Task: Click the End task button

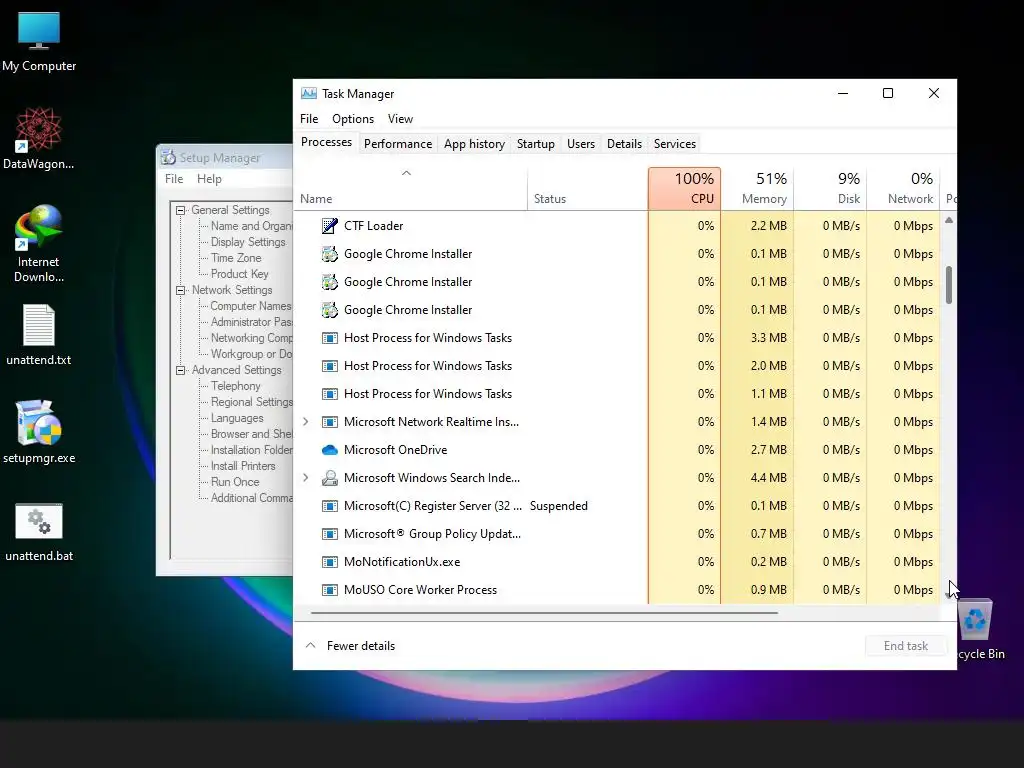Action: (x=906, y=646)
